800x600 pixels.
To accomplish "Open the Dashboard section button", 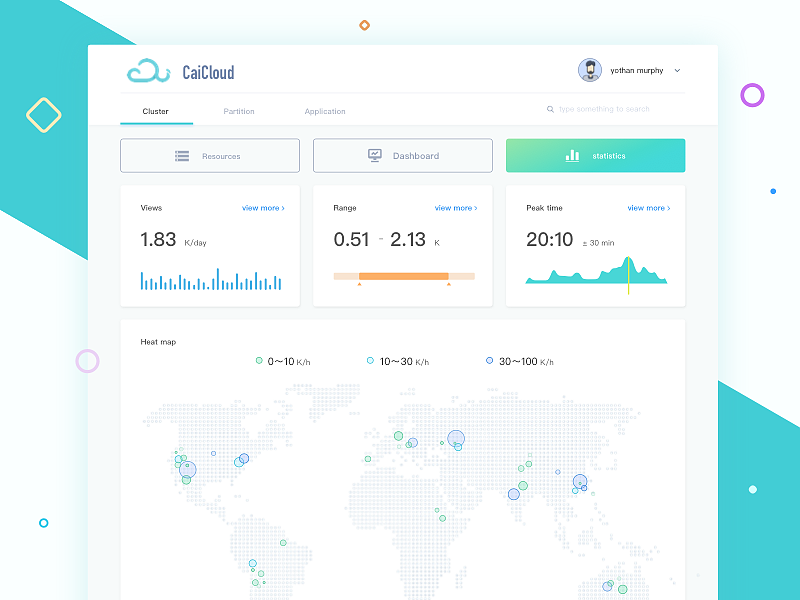I will click(x=403, y=156).
